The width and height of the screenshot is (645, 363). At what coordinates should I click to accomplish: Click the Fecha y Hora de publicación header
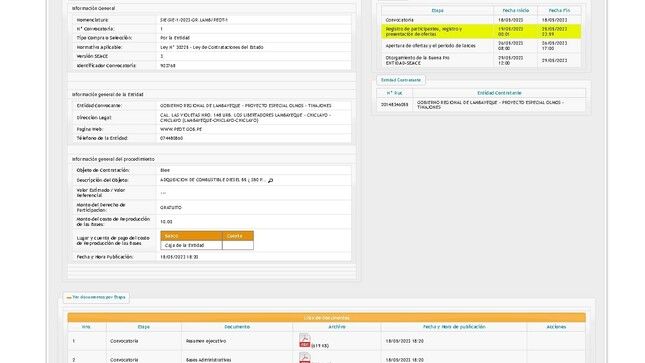coord(454,327)
